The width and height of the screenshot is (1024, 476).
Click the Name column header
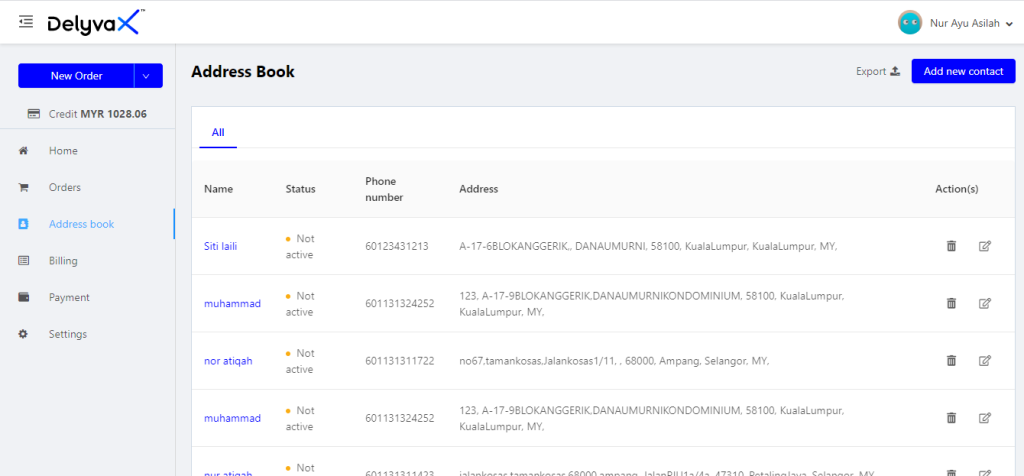219,189
